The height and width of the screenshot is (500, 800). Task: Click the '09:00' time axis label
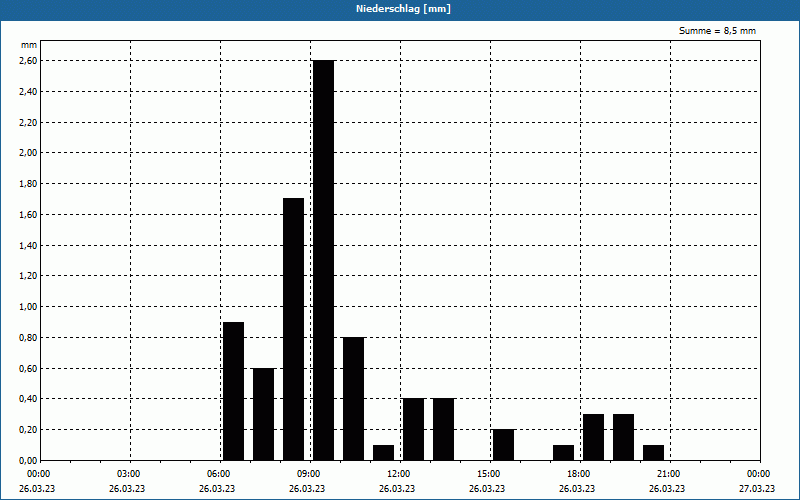click(x=310, y=474)
